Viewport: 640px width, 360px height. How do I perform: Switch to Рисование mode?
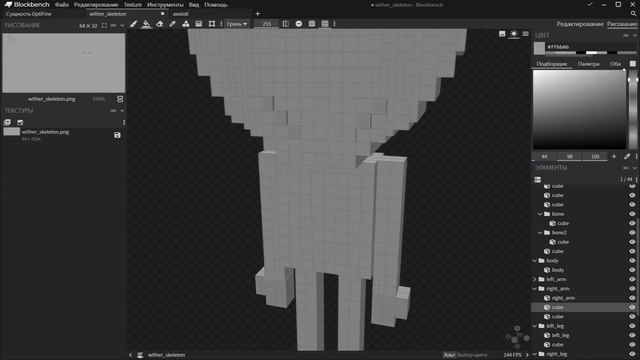click(x=622, y=24)
